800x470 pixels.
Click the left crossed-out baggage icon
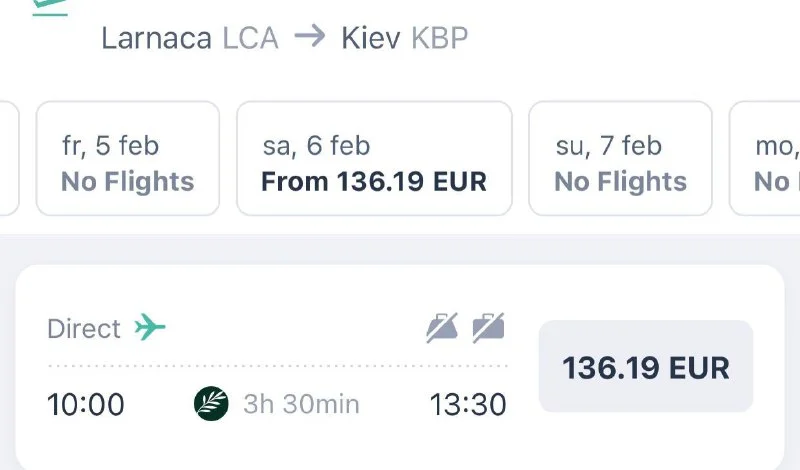[442, 327]
